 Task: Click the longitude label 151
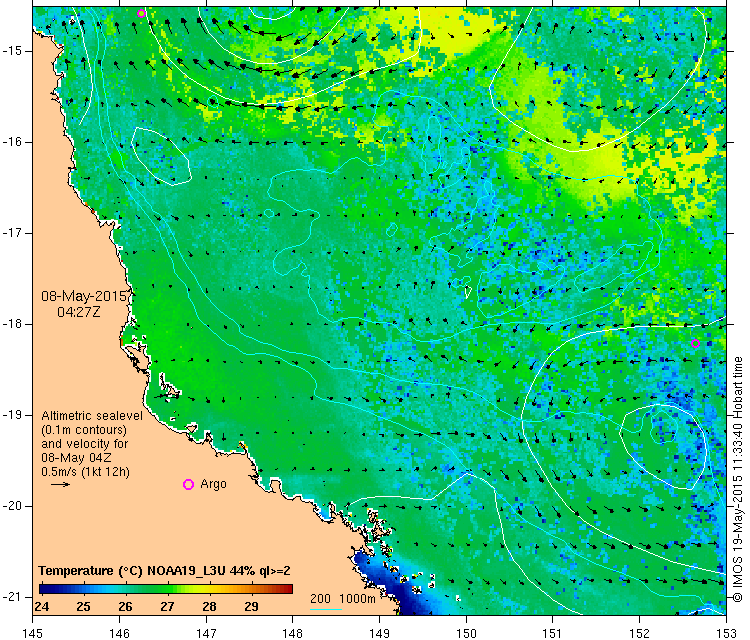(x=553, y=634)
